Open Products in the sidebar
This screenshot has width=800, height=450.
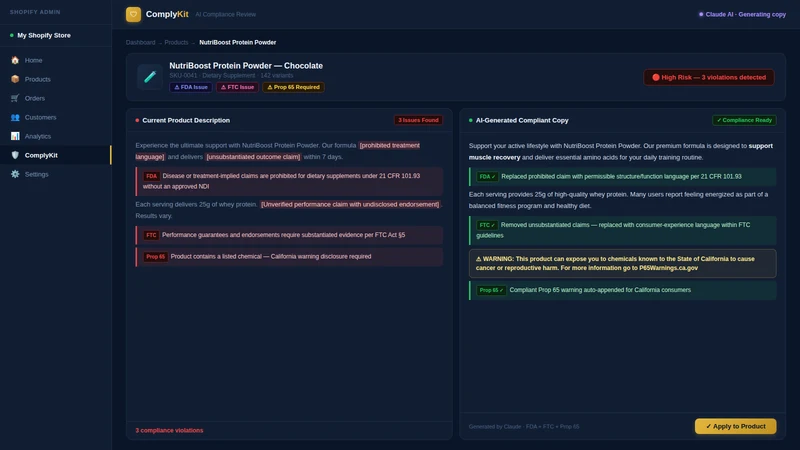pos(56,79)
